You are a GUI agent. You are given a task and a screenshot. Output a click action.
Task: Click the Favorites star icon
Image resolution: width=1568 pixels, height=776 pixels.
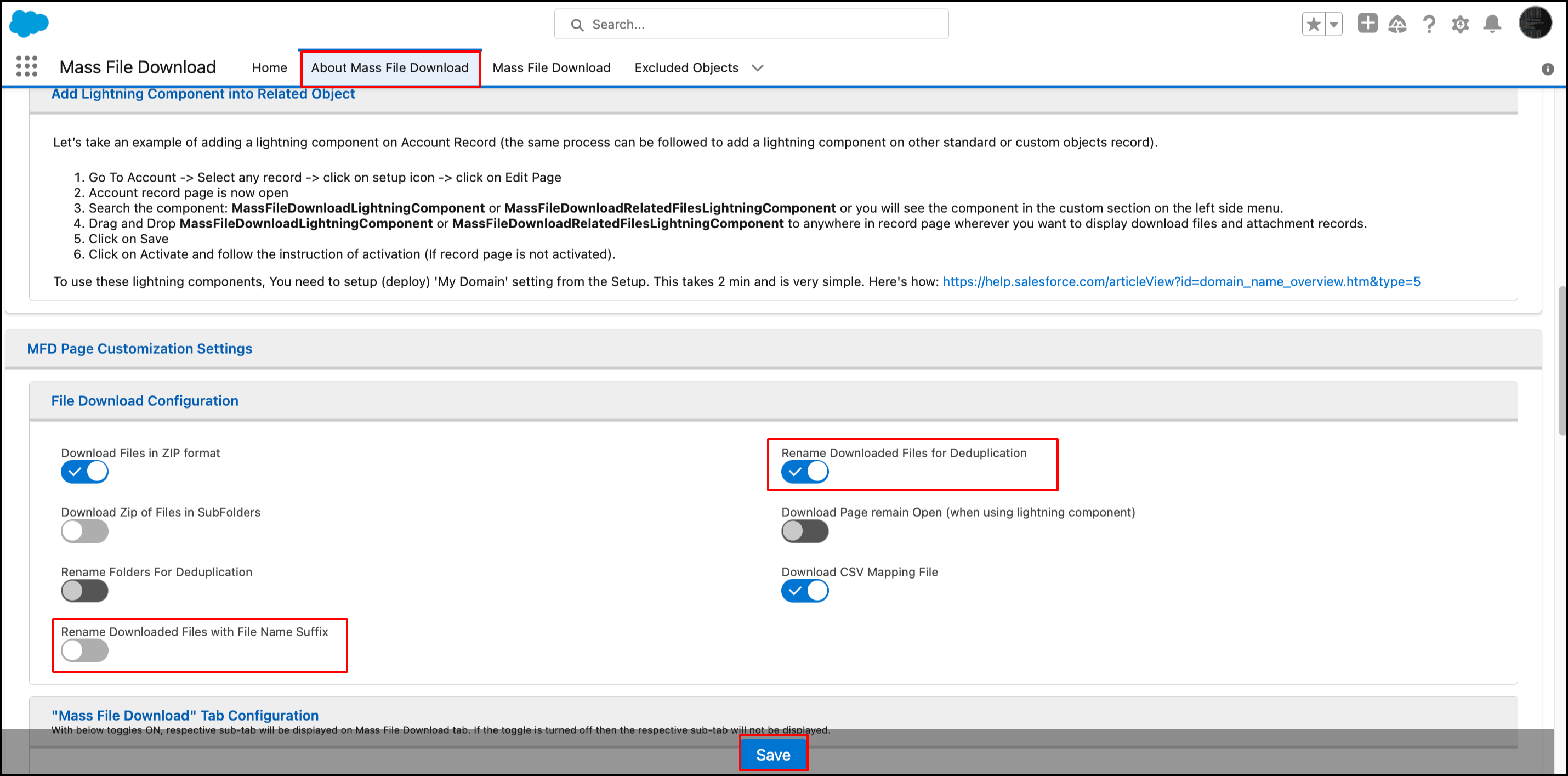(1313, 24)
